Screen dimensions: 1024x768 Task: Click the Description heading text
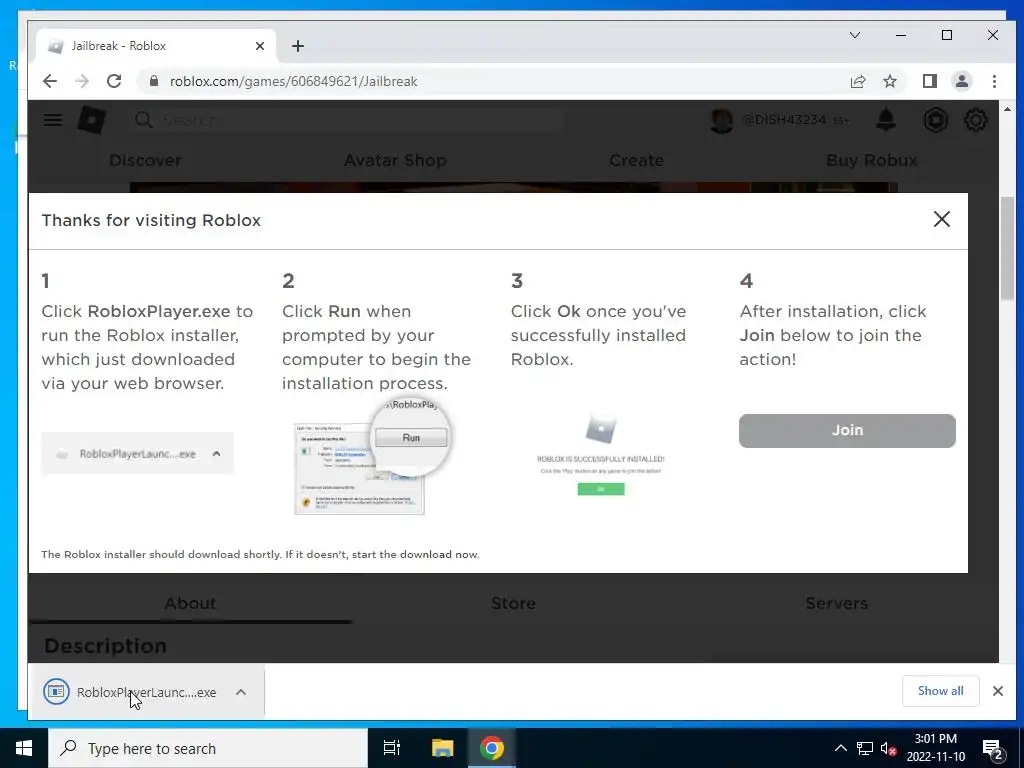pyautogui.click(x=105, y=645)
